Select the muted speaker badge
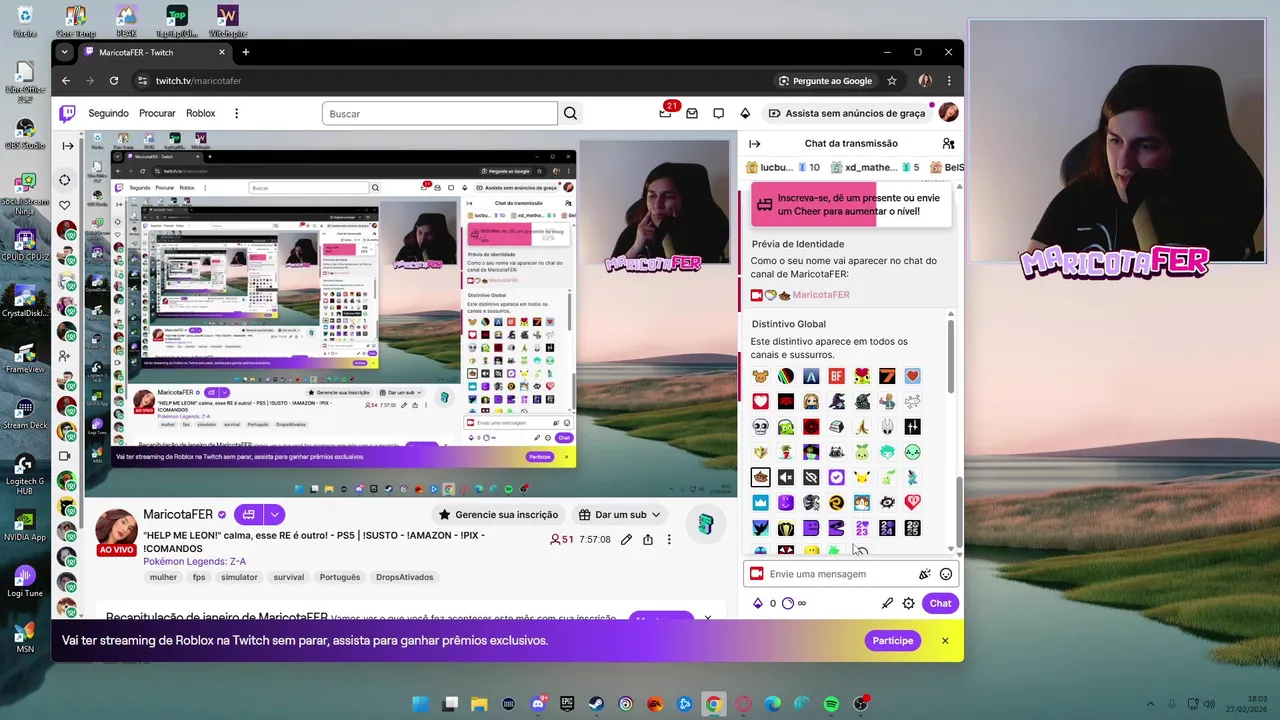Screen dimensions: 1280x720 click(x=786, y=477)
